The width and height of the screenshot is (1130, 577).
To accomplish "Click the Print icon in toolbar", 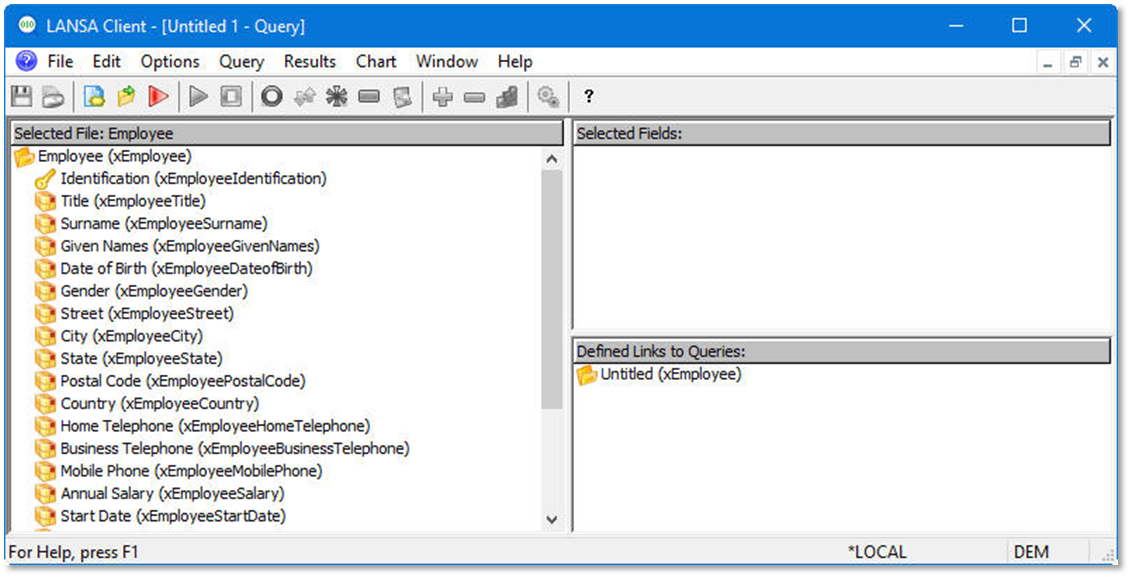I will (53, 96).
